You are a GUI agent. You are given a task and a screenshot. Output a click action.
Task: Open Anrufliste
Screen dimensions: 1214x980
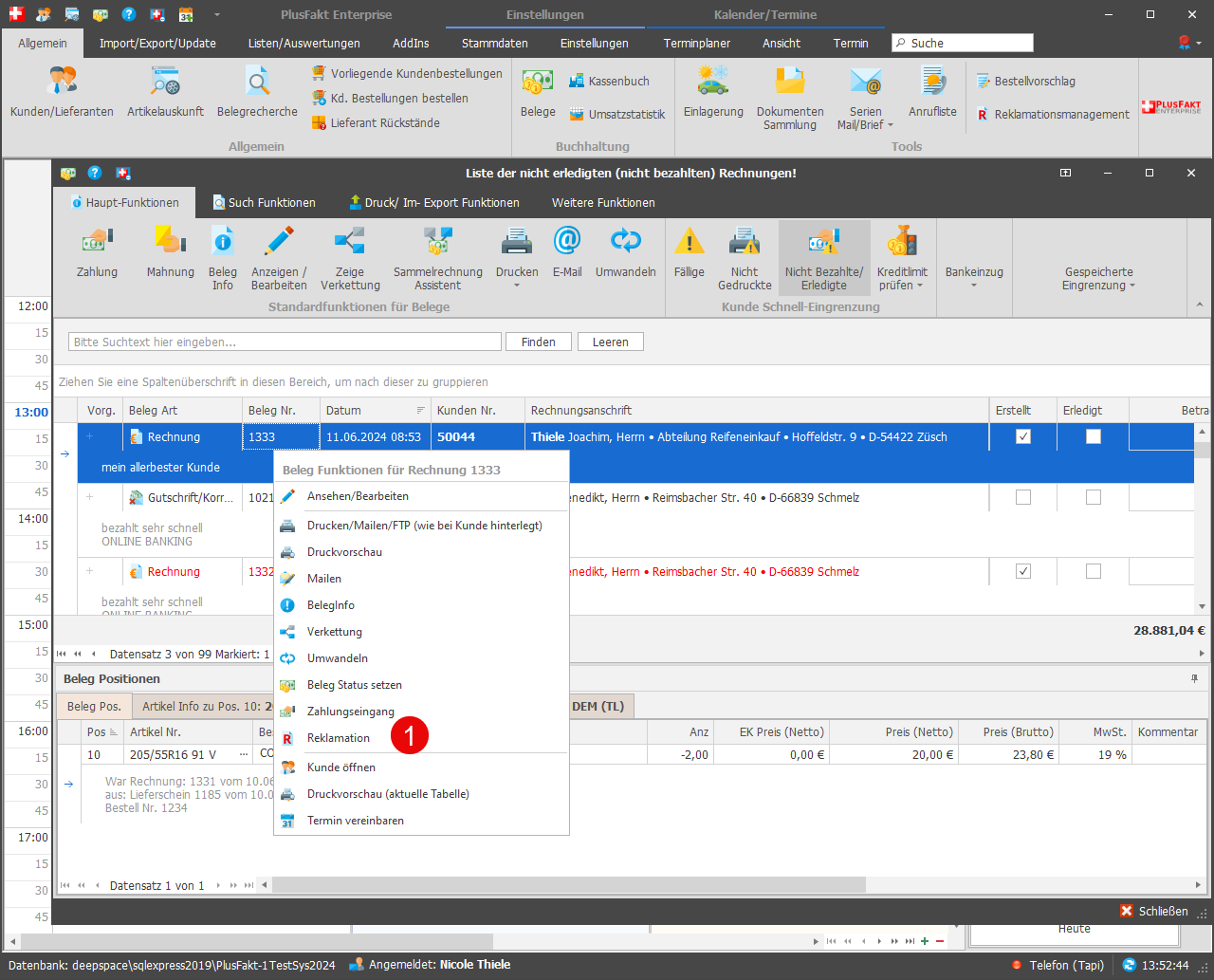click(932, 93)
